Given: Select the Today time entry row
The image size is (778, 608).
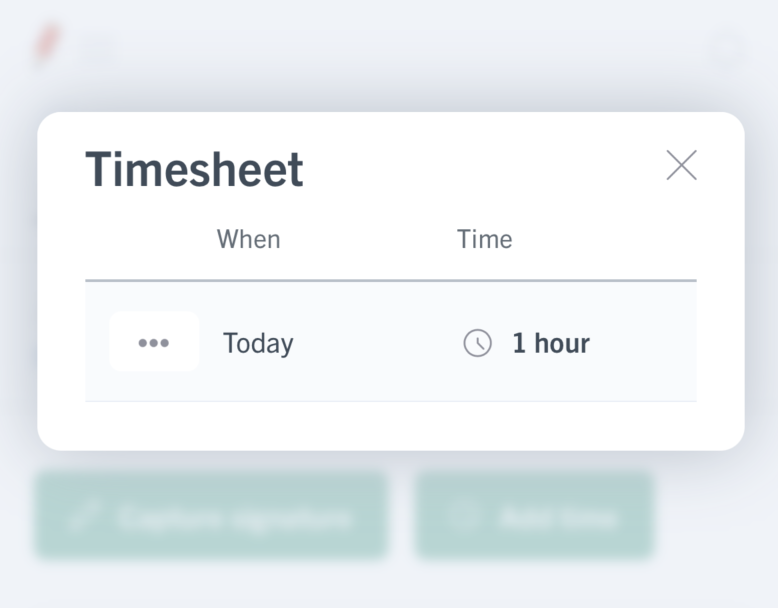Looking at the screenshot, I should point(391,341).
